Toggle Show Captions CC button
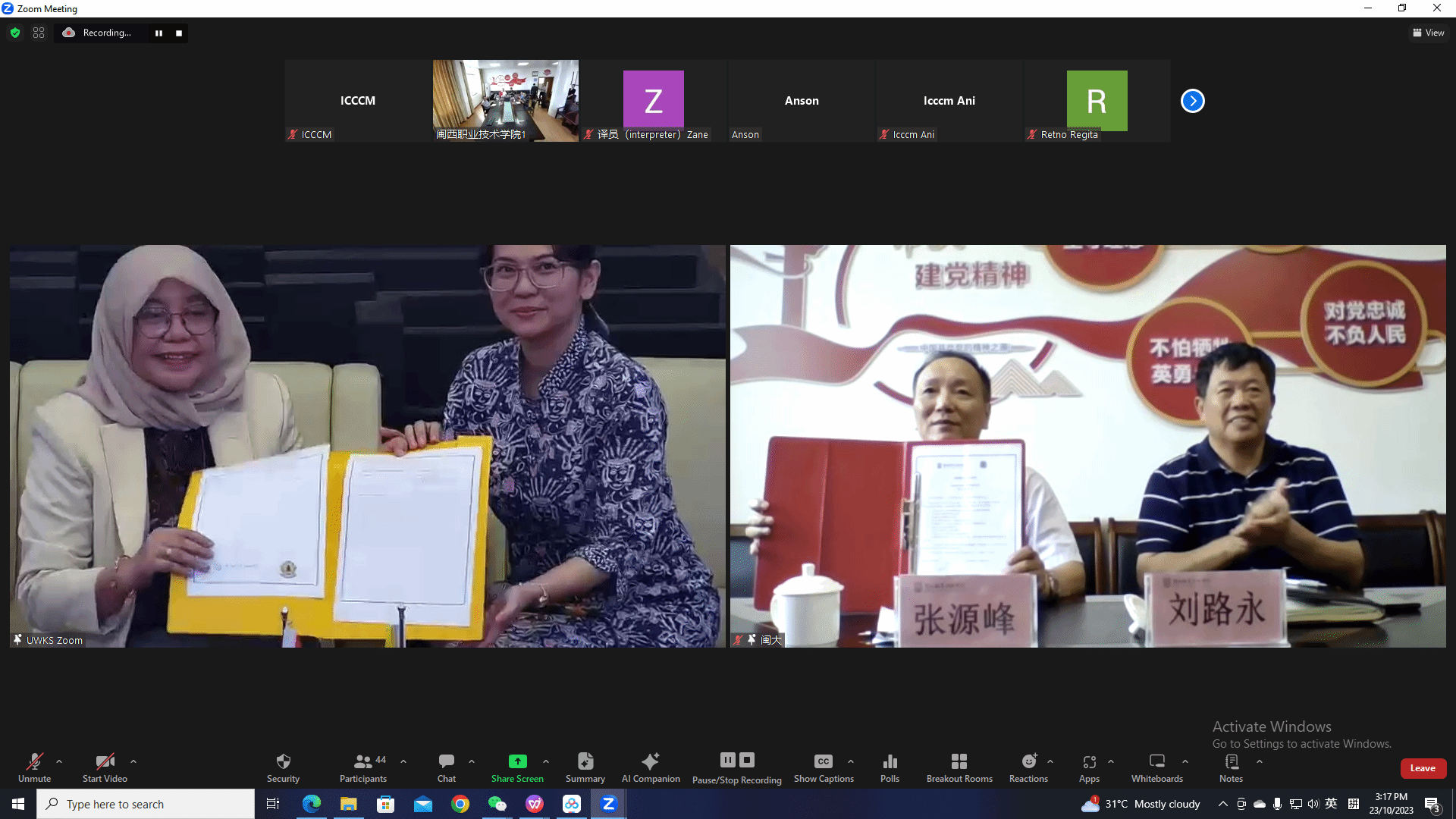 tap(823, 761)
